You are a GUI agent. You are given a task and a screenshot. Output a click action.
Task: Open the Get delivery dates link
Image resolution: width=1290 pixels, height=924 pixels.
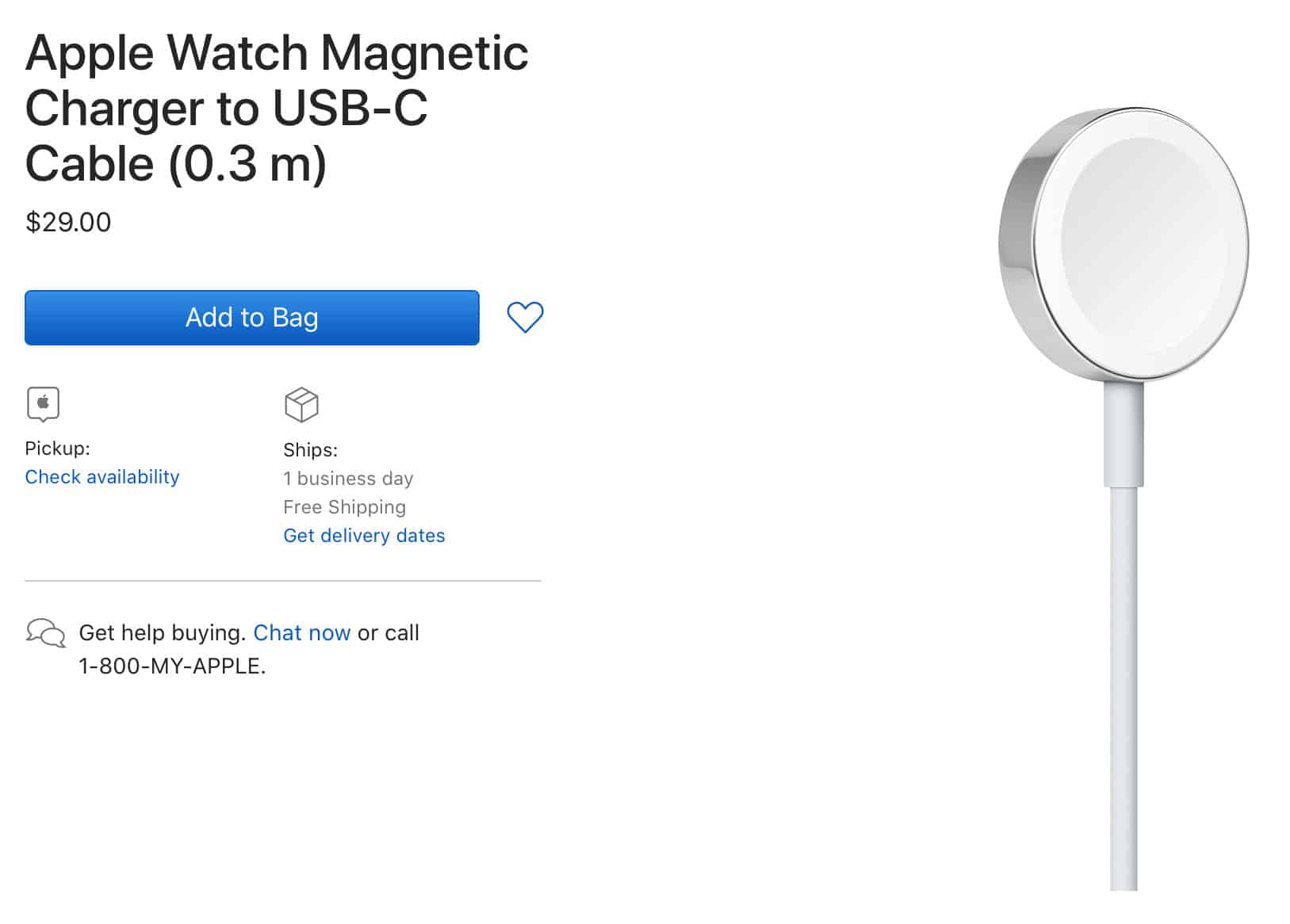364,536
